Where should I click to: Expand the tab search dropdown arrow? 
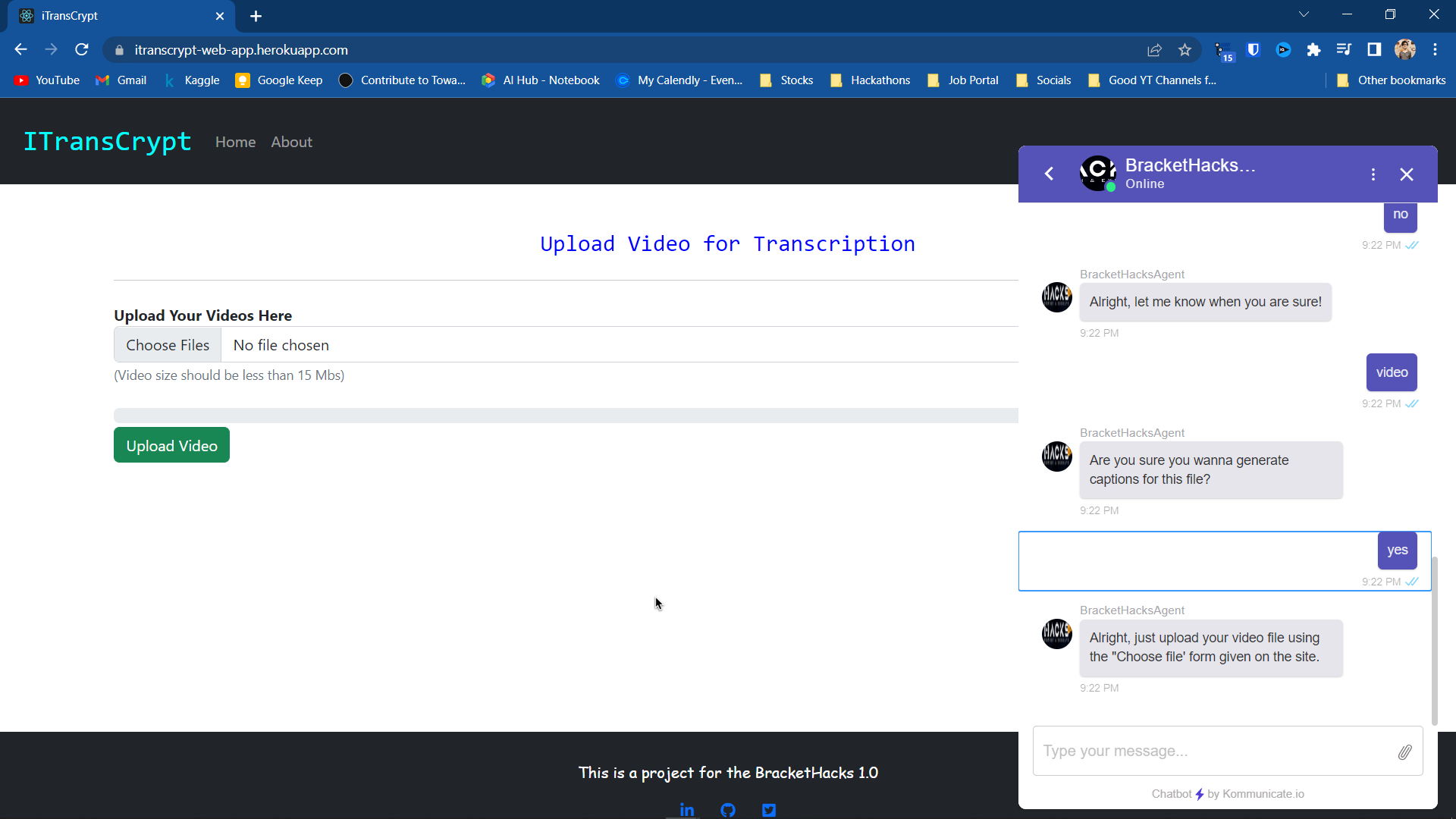coord(1304,14)
